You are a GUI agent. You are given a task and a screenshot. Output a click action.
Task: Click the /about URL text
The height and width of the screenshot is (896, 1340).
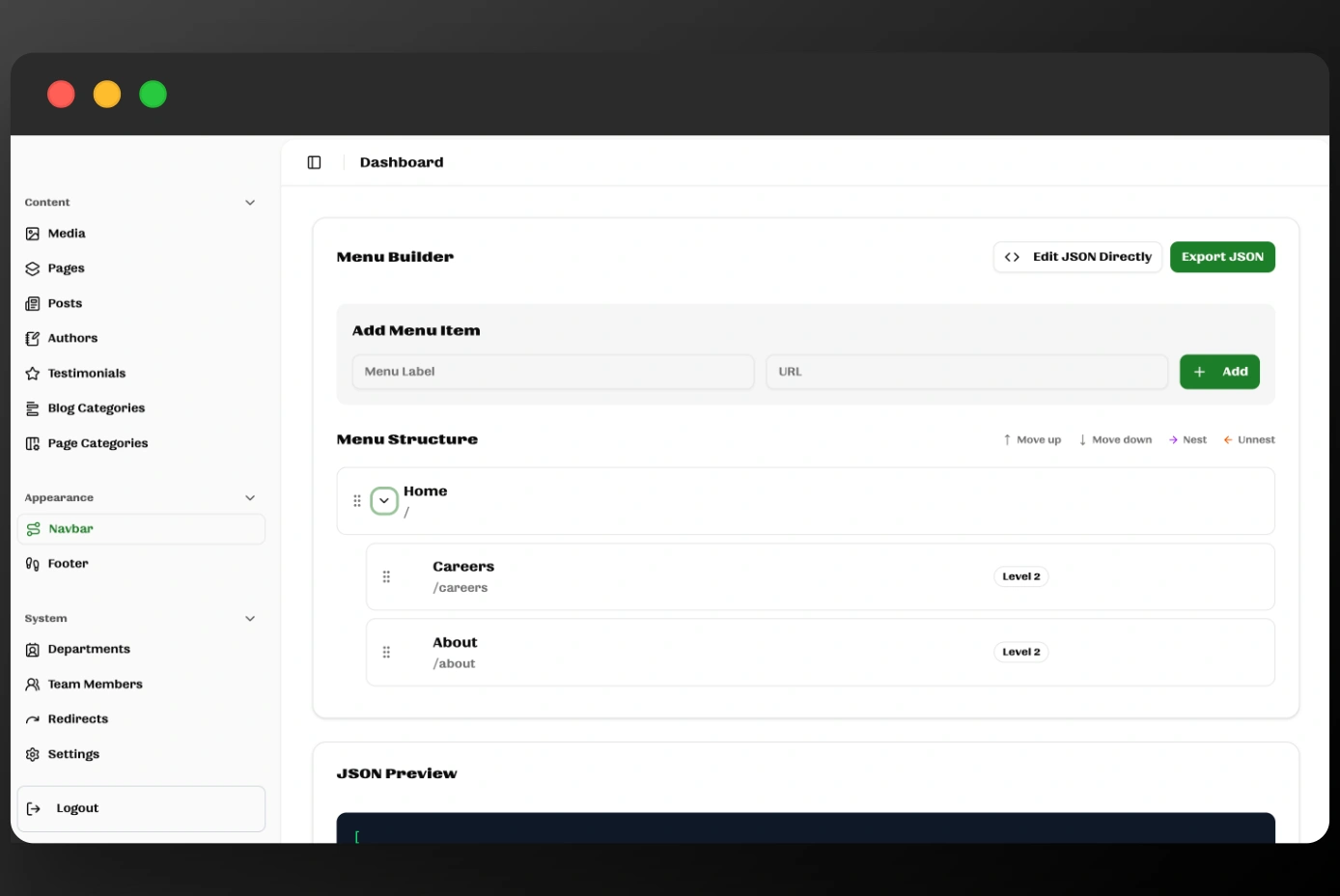coord(454,664)
